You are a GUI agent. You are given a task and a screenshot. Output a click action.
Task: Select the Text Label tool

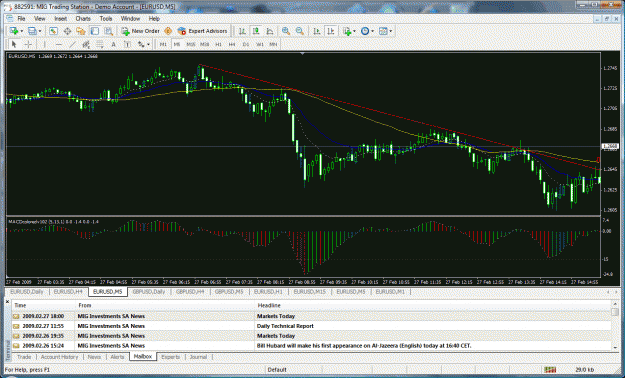tap(127, 44)
